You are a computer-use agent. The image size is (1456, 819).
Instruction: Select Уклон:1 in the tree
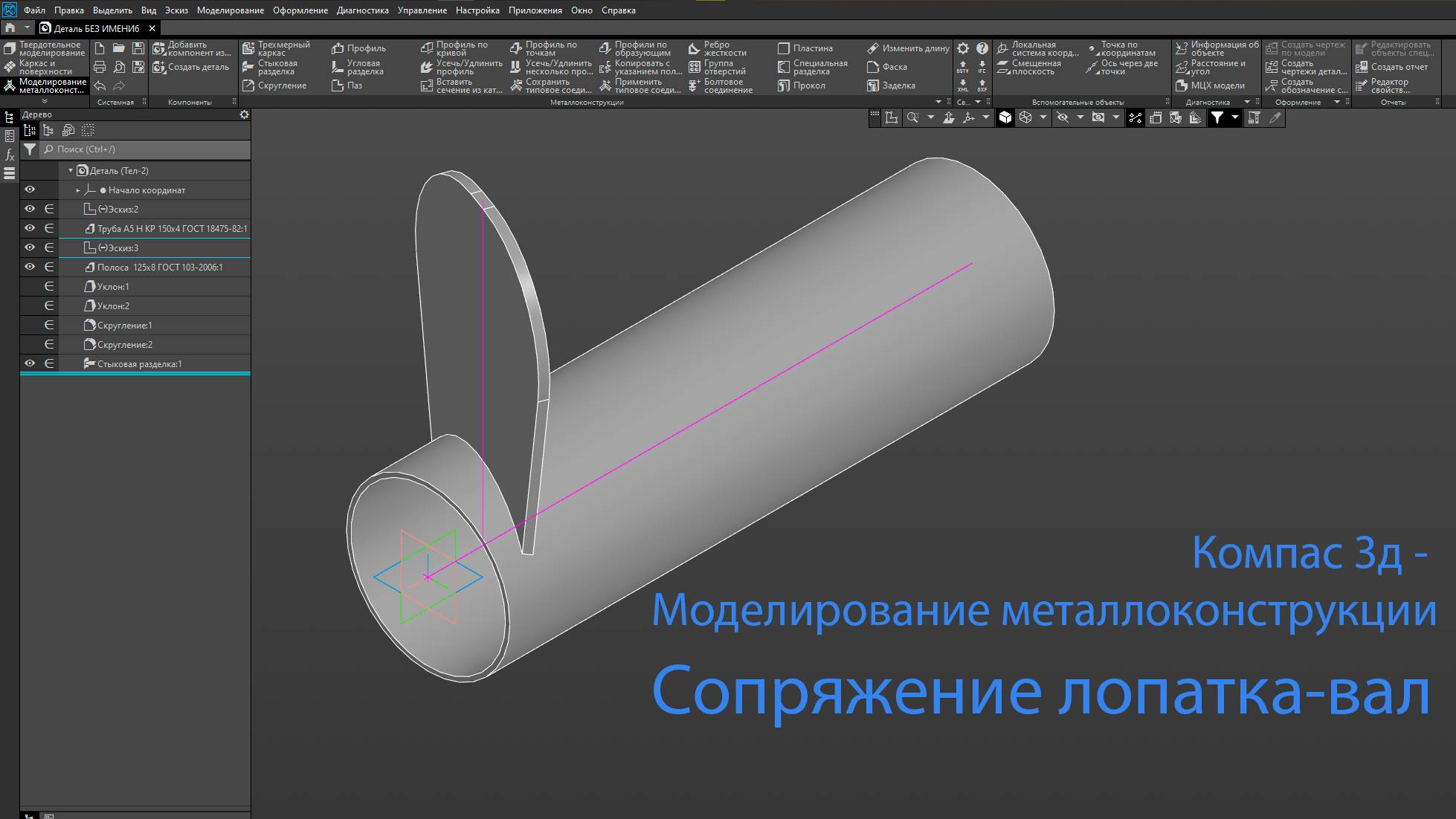coord(113,286)
